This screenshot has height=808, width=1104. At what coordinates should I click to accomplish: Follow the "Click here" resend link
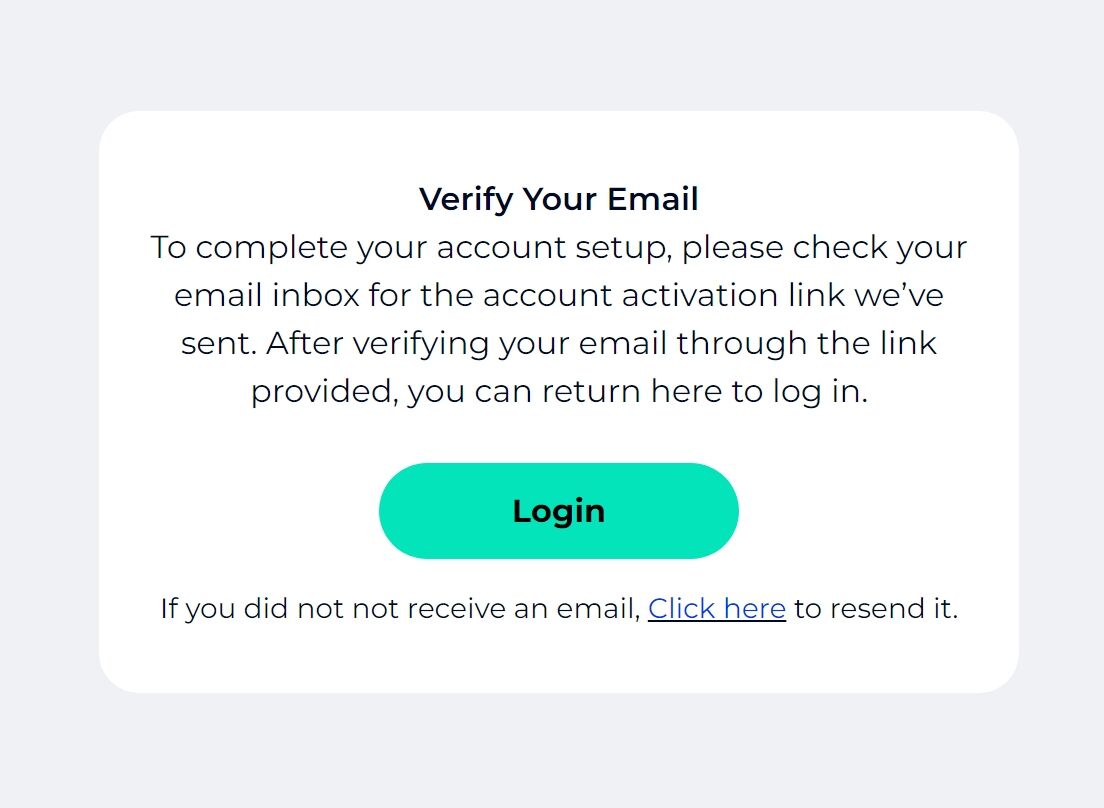[x=716, y=608]
